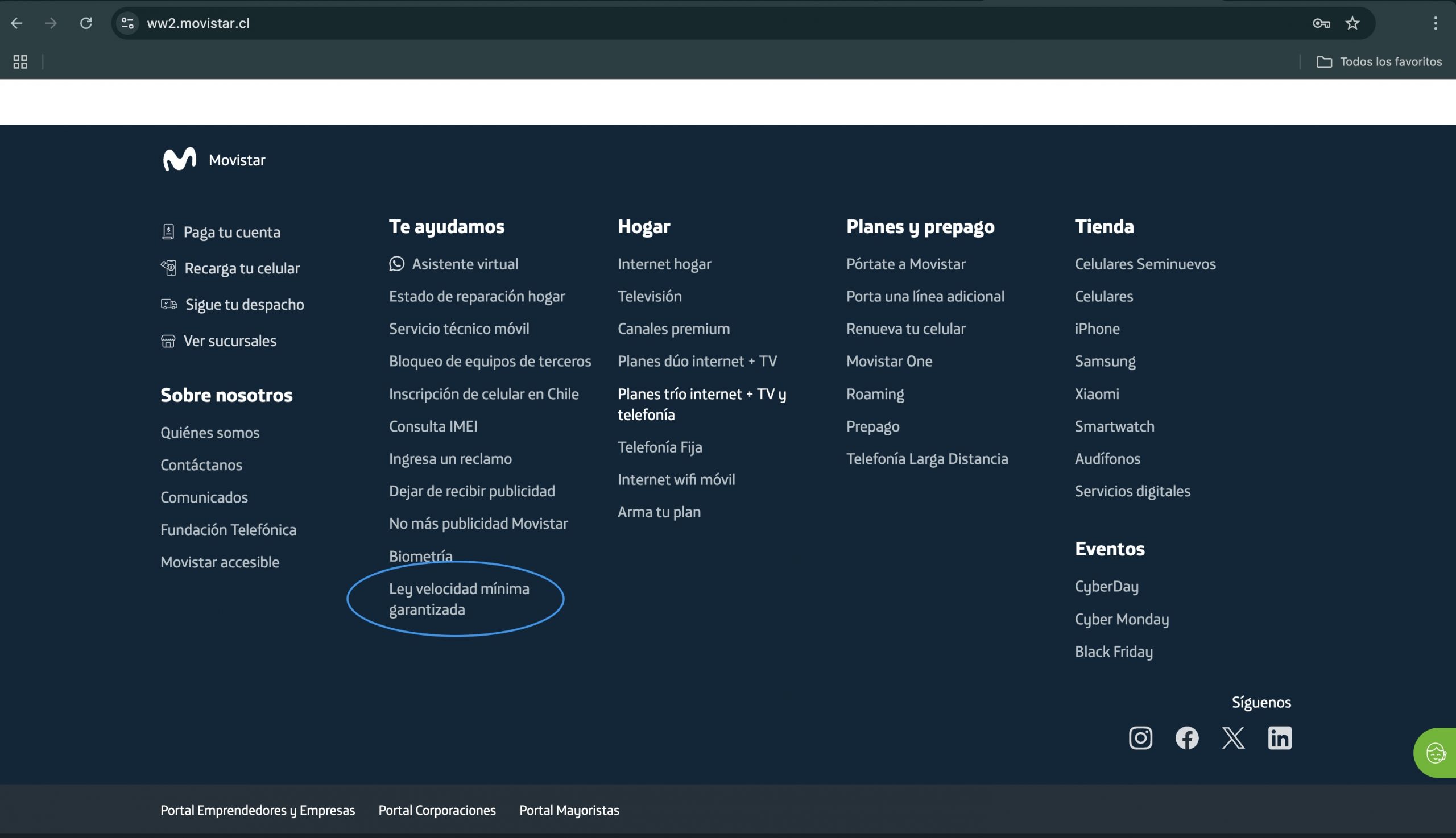The height and width of the screenshot is (838, 1456).
Task: Open Inscripción de celular en Chile
Action: pyautogui.click(x=483, y=393)
